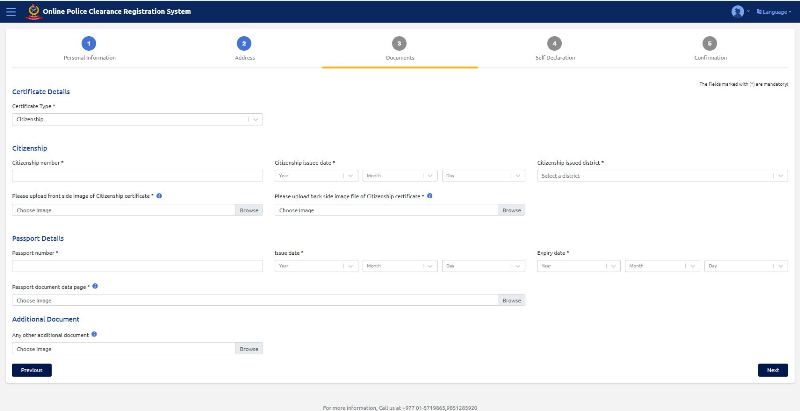Click info icon for Any other additional document
Viewport: 800px width, 411px height.
coord(94,335)
